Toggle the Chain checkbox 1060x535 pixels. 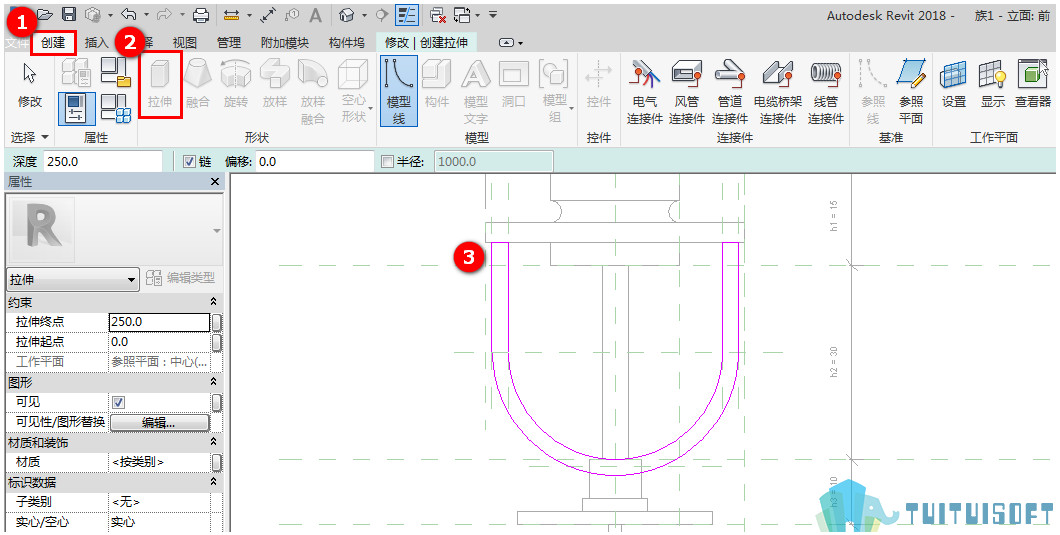[x=189, y=162]
